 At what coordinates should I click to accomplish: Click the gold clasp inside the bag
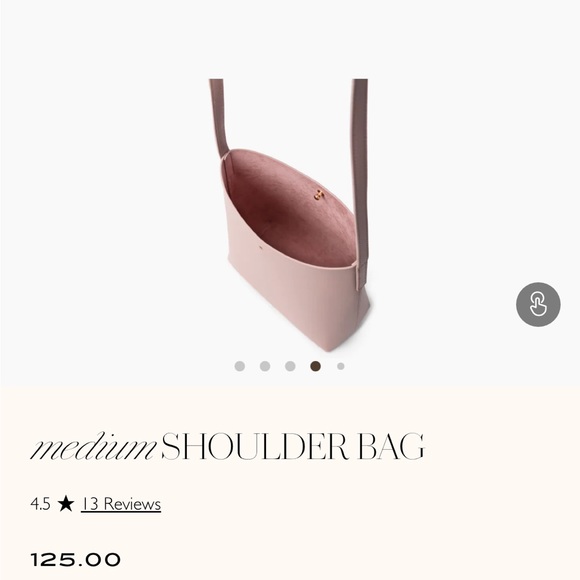[318, 194]
